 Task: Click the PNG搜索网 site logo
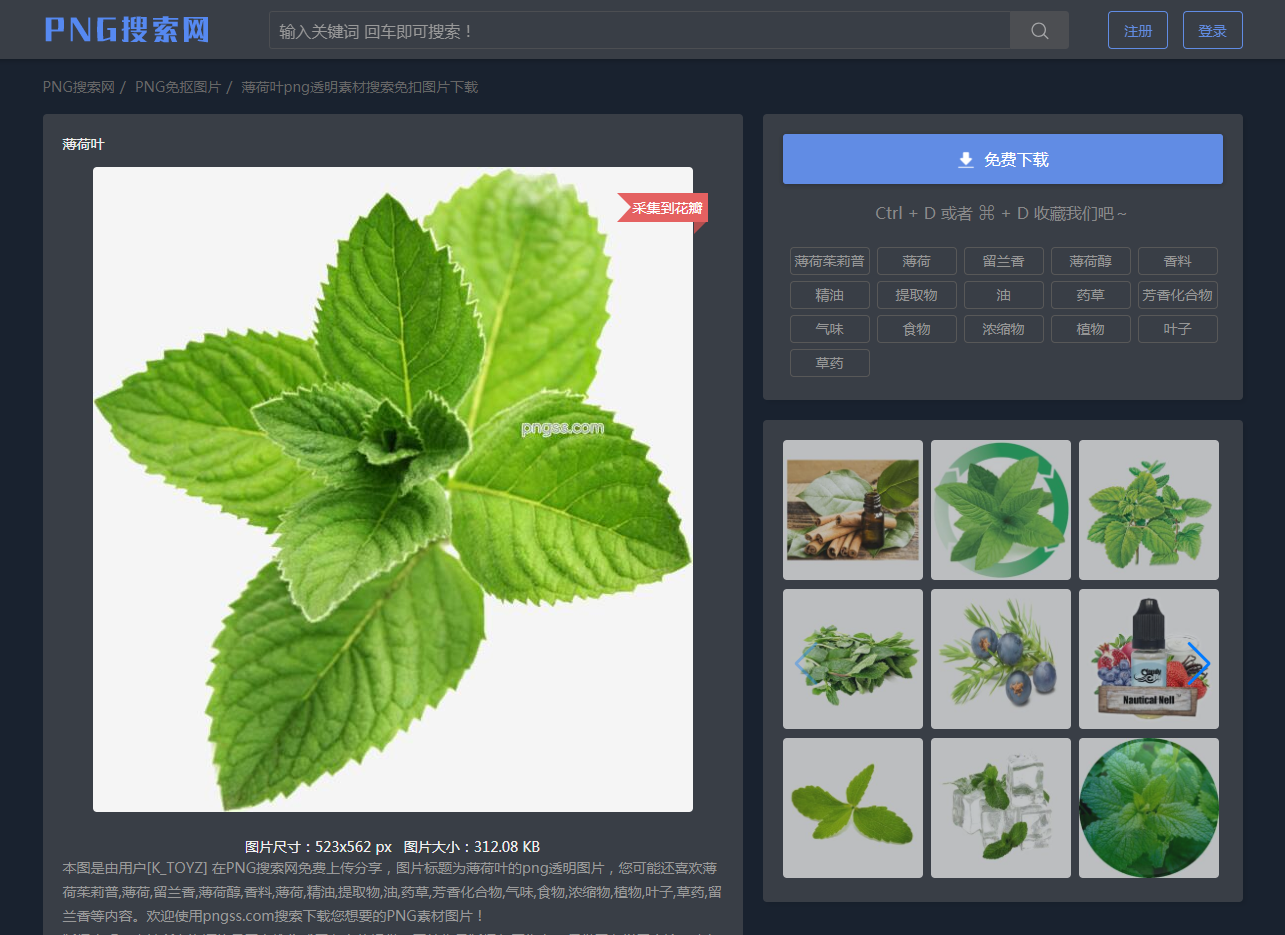point(127,30)
